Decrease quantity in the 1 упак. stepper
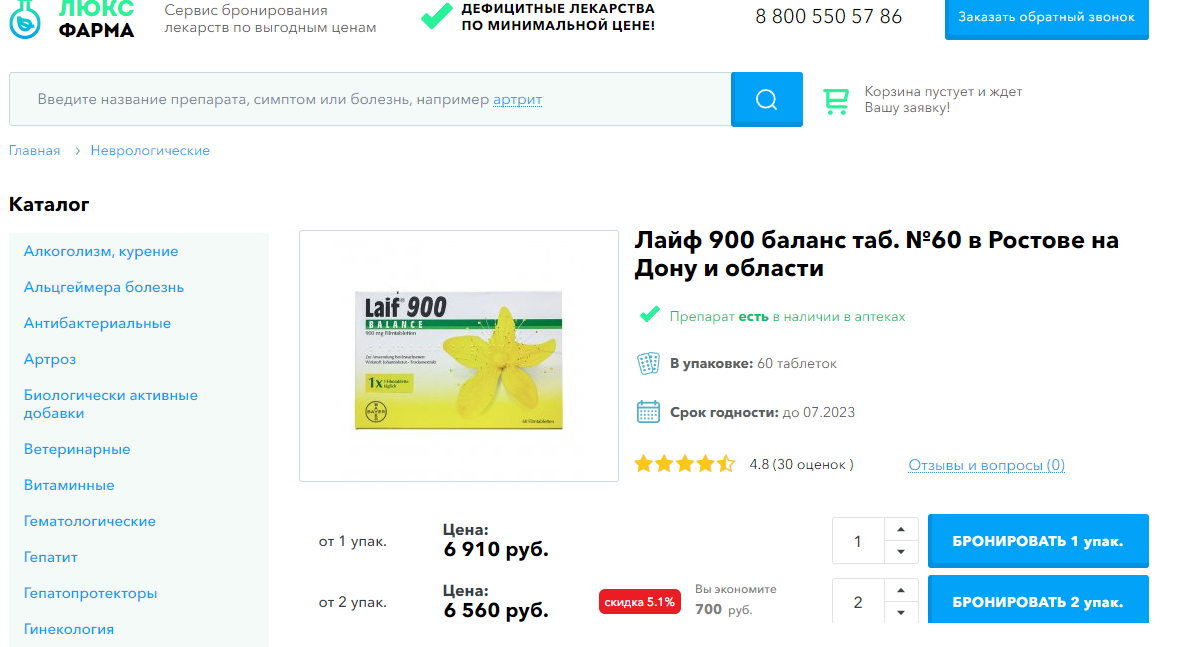 tap(901, 552)
